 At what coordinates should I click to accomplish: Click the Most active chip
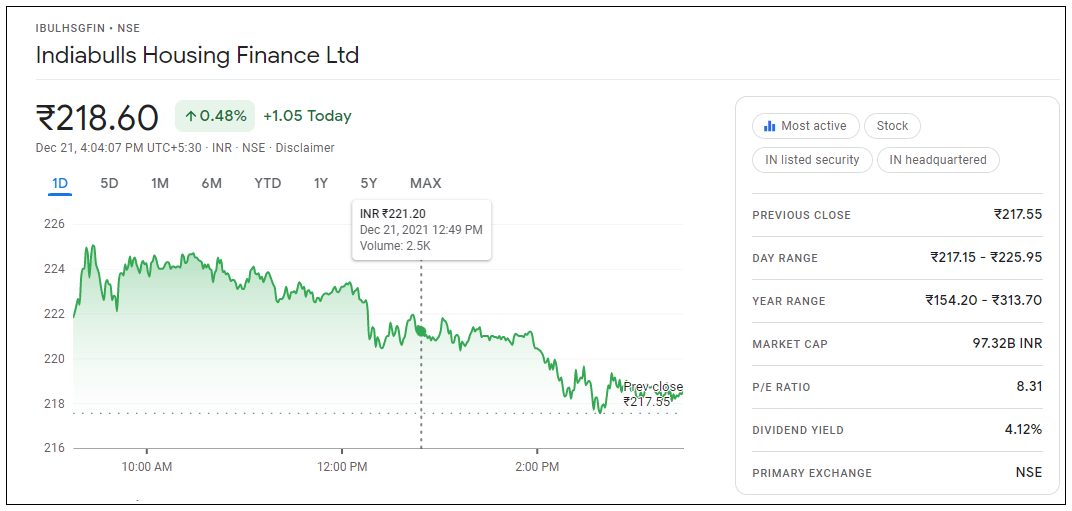tap(805, 126)
